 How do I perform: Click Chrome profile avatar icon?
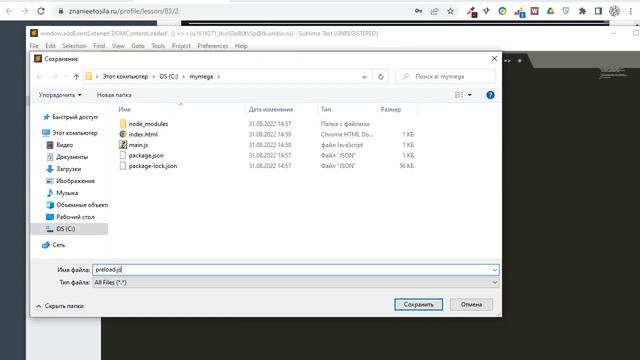[x=614, y=11]
